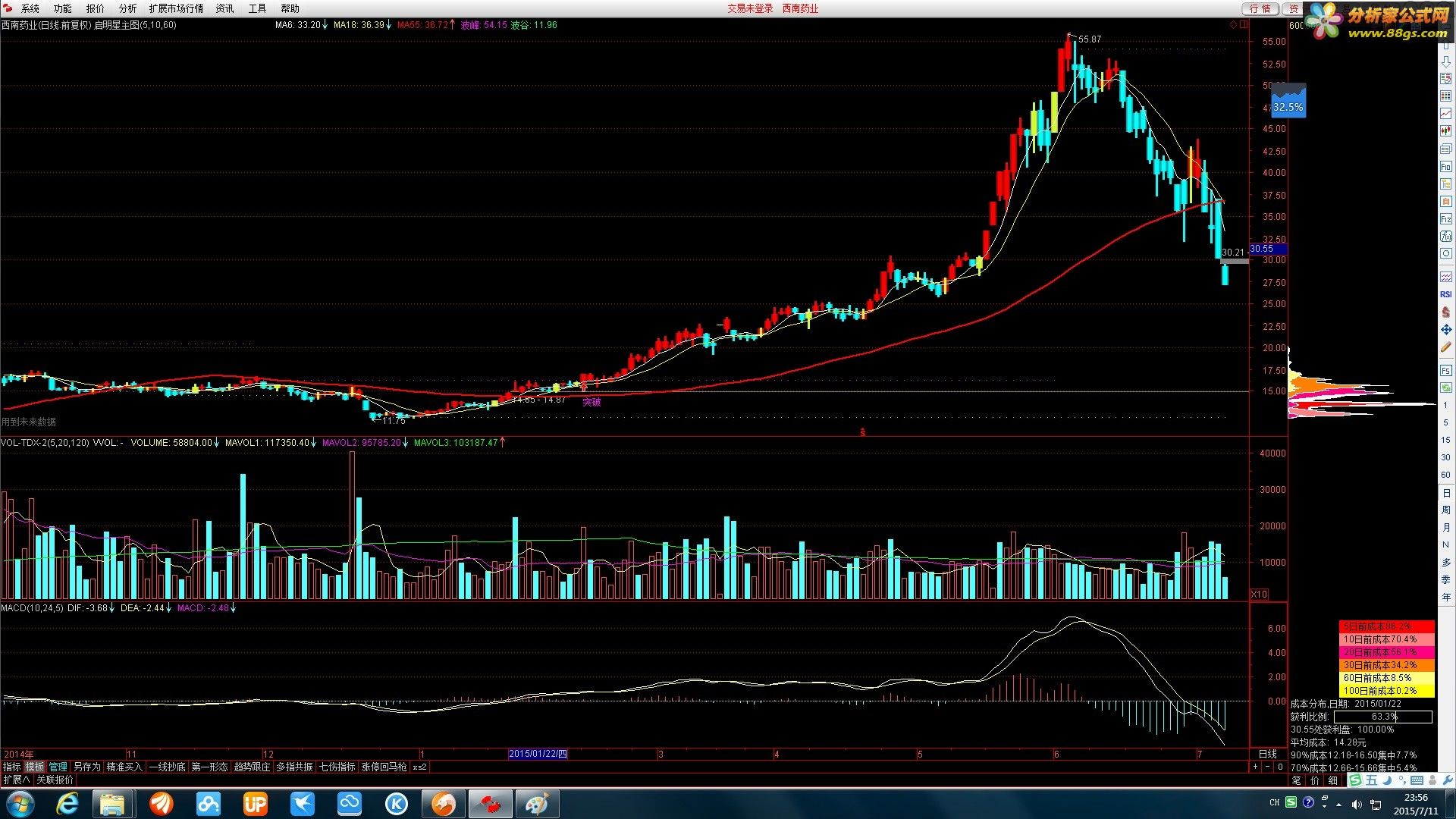Click the + zoom-in button
Screen dimensions: 1456x819
coord(1255,767)
